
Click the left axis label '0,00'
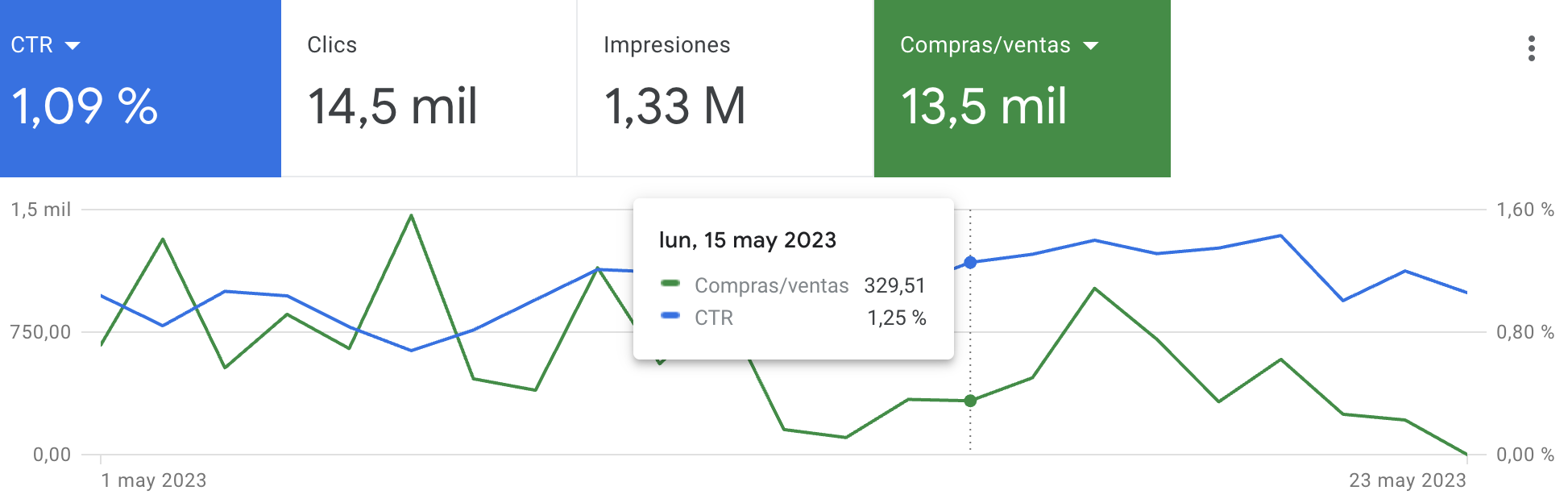tap(52, 455)
